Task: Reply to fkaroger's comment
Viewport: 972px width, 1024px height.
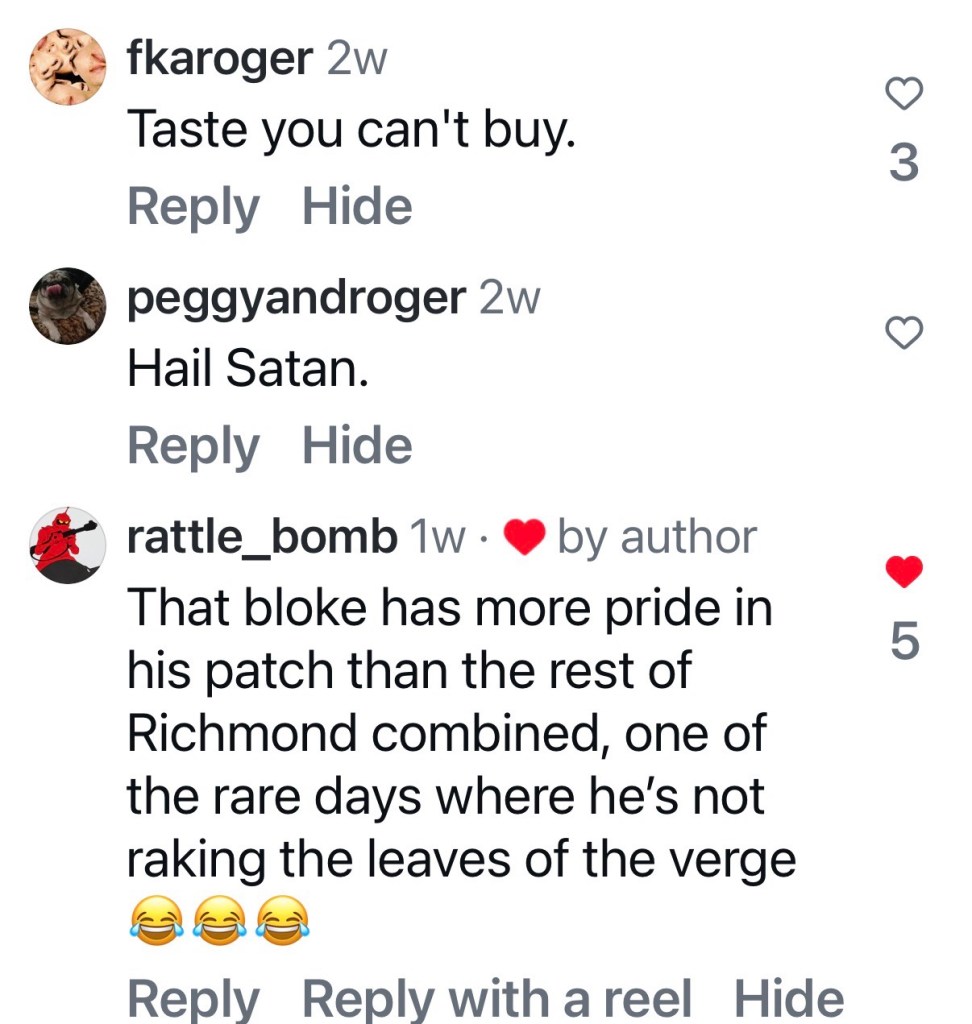Action: click(193, 207)
